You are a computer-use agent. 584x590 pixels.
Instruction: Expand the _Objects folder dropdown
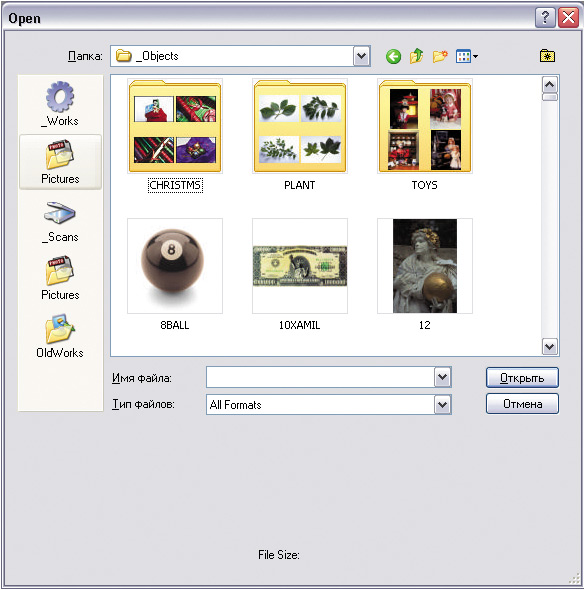point(362,56)
